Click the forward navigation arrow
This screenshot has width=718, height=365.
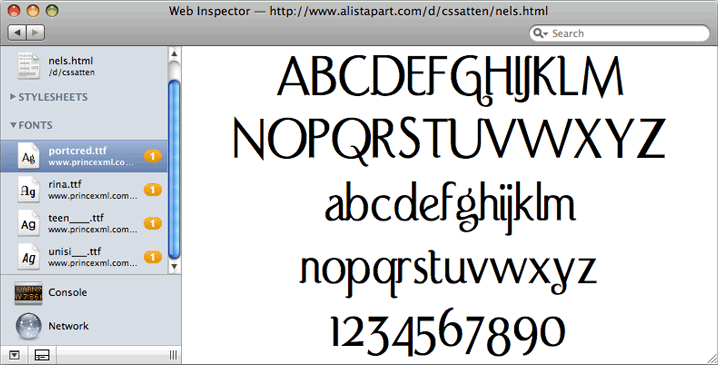pyautogui.click(x=36, y=33)
